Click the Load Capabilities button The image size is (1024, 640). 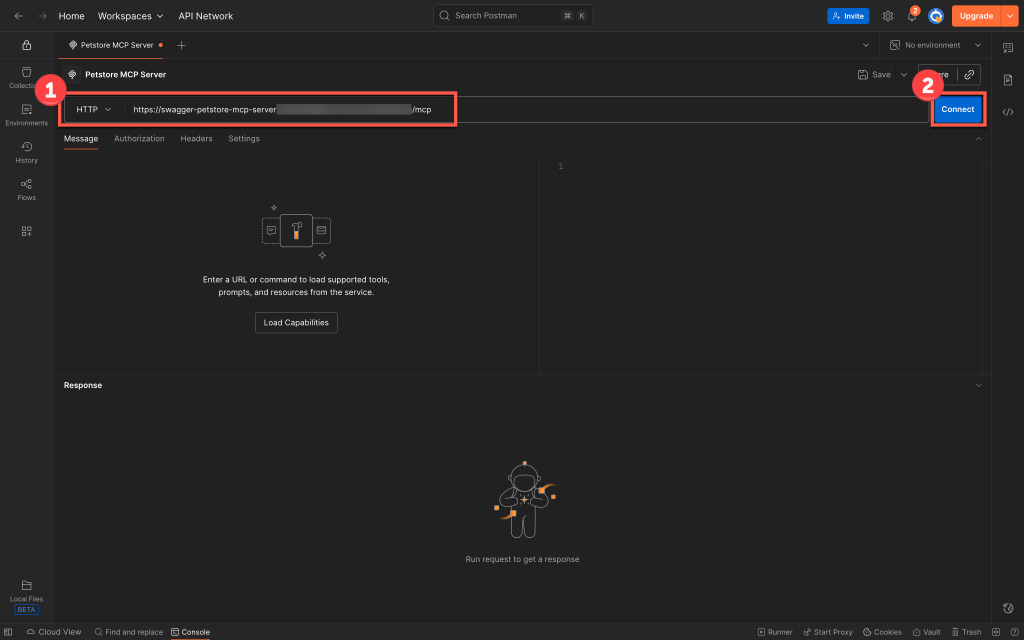click(296, 322)
